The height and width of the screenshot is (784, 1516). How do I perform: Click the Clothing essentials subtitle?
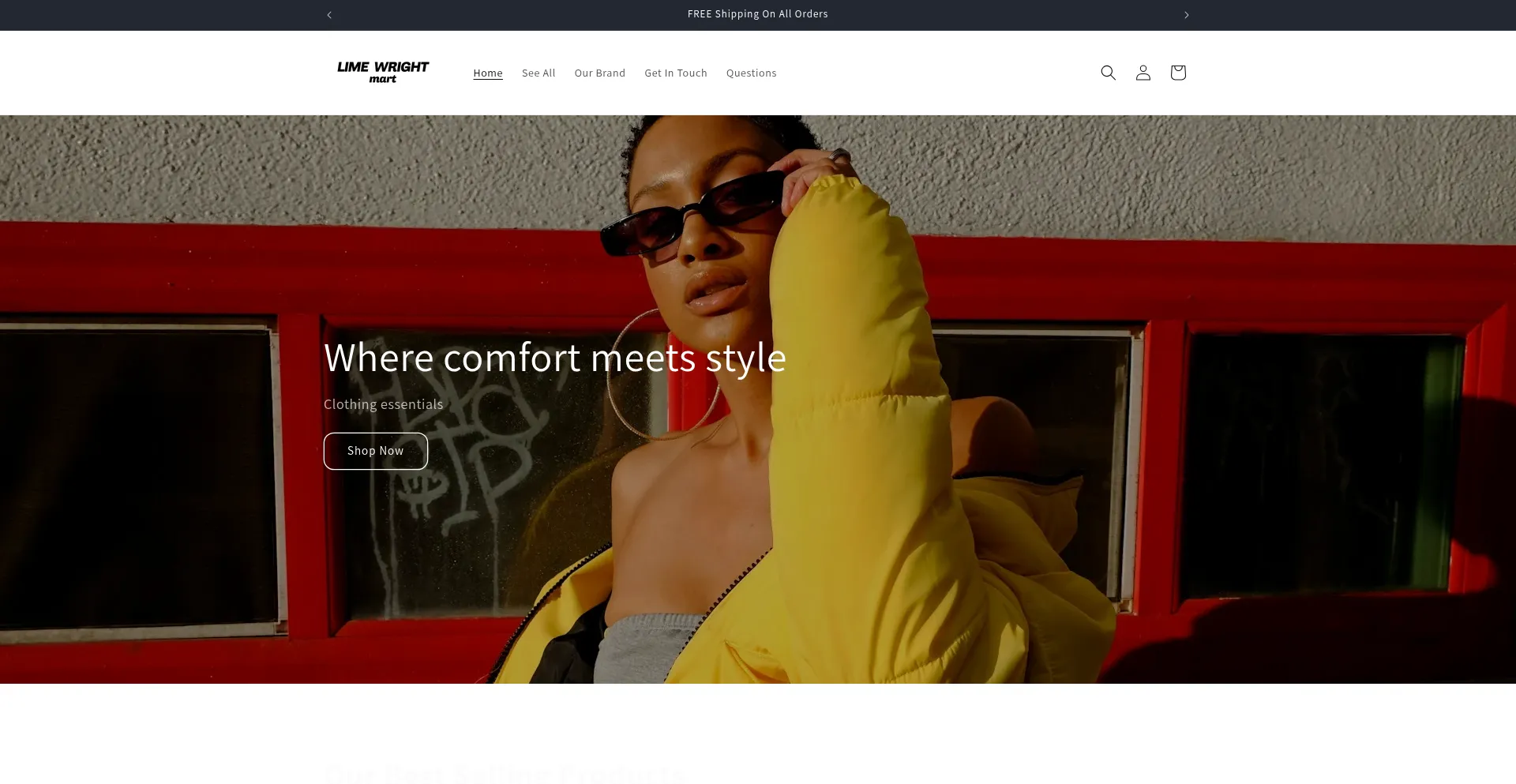pos(383,404)
